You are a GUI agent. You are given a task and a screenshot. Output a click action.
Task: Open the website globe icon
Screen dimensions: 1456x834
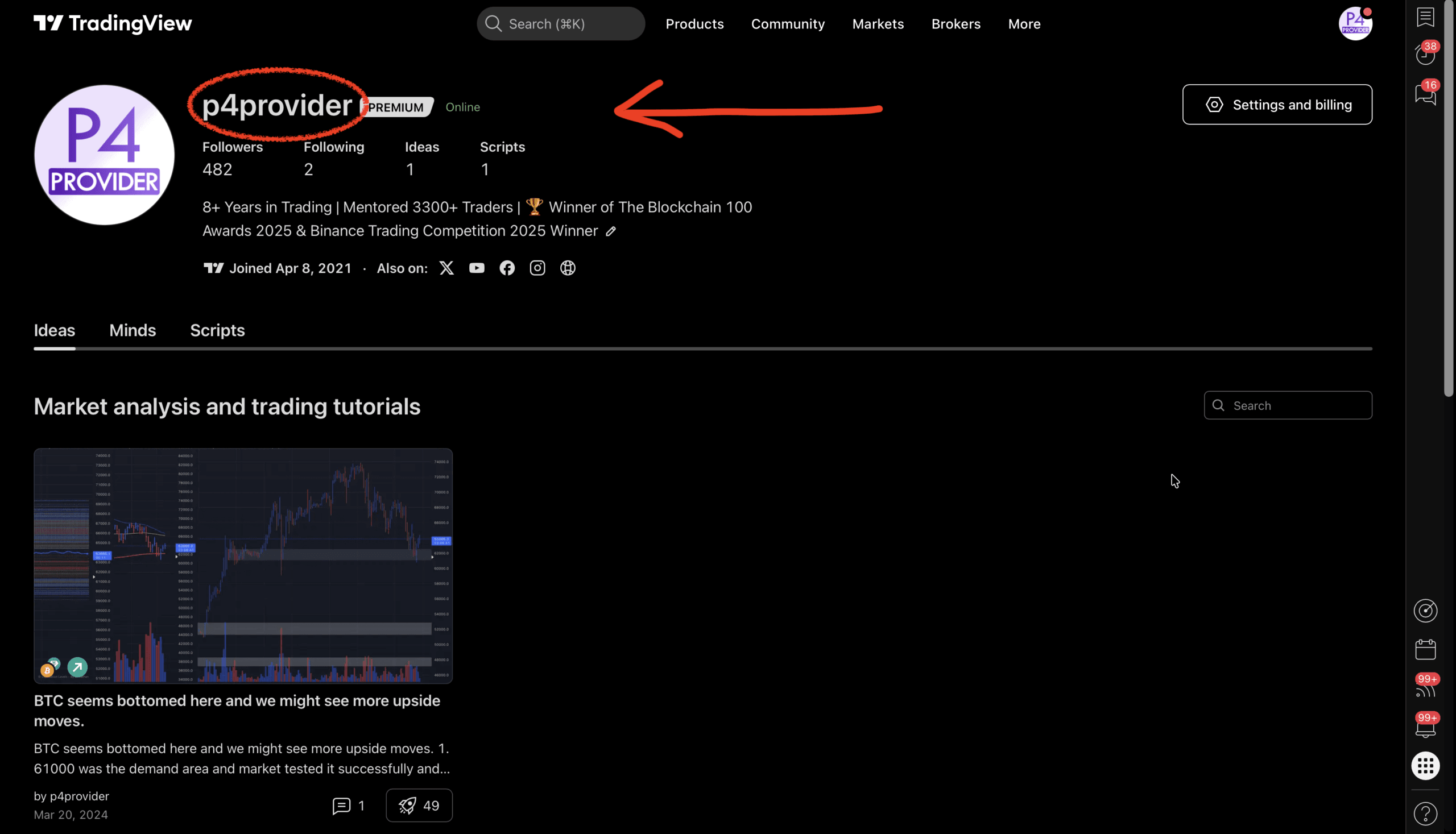click(x=568, y=268)
